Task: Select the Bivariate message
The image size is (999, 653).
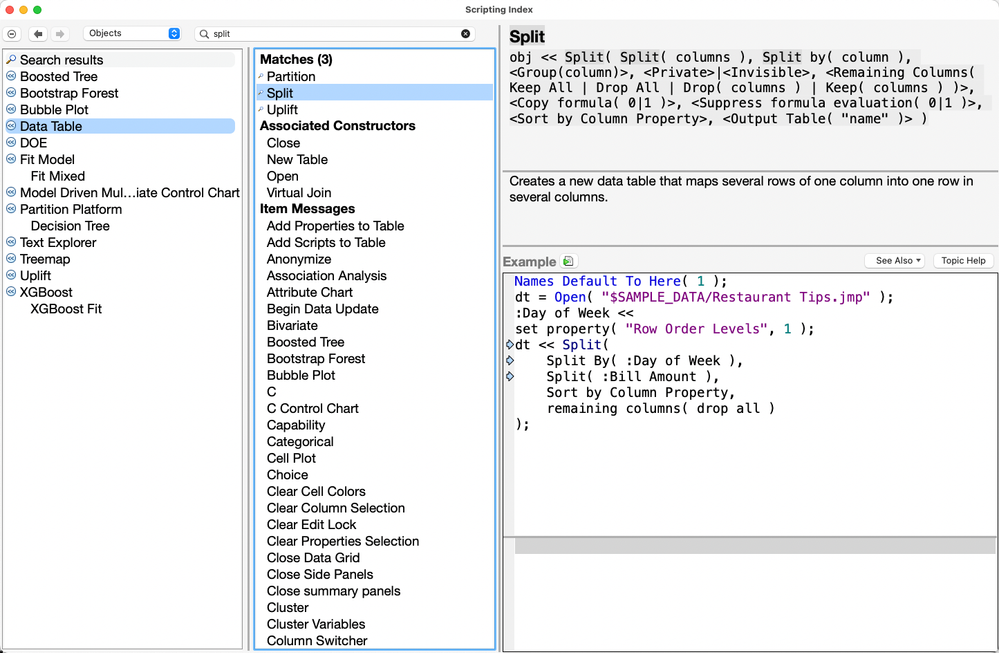Action: [x=292, y=325]
